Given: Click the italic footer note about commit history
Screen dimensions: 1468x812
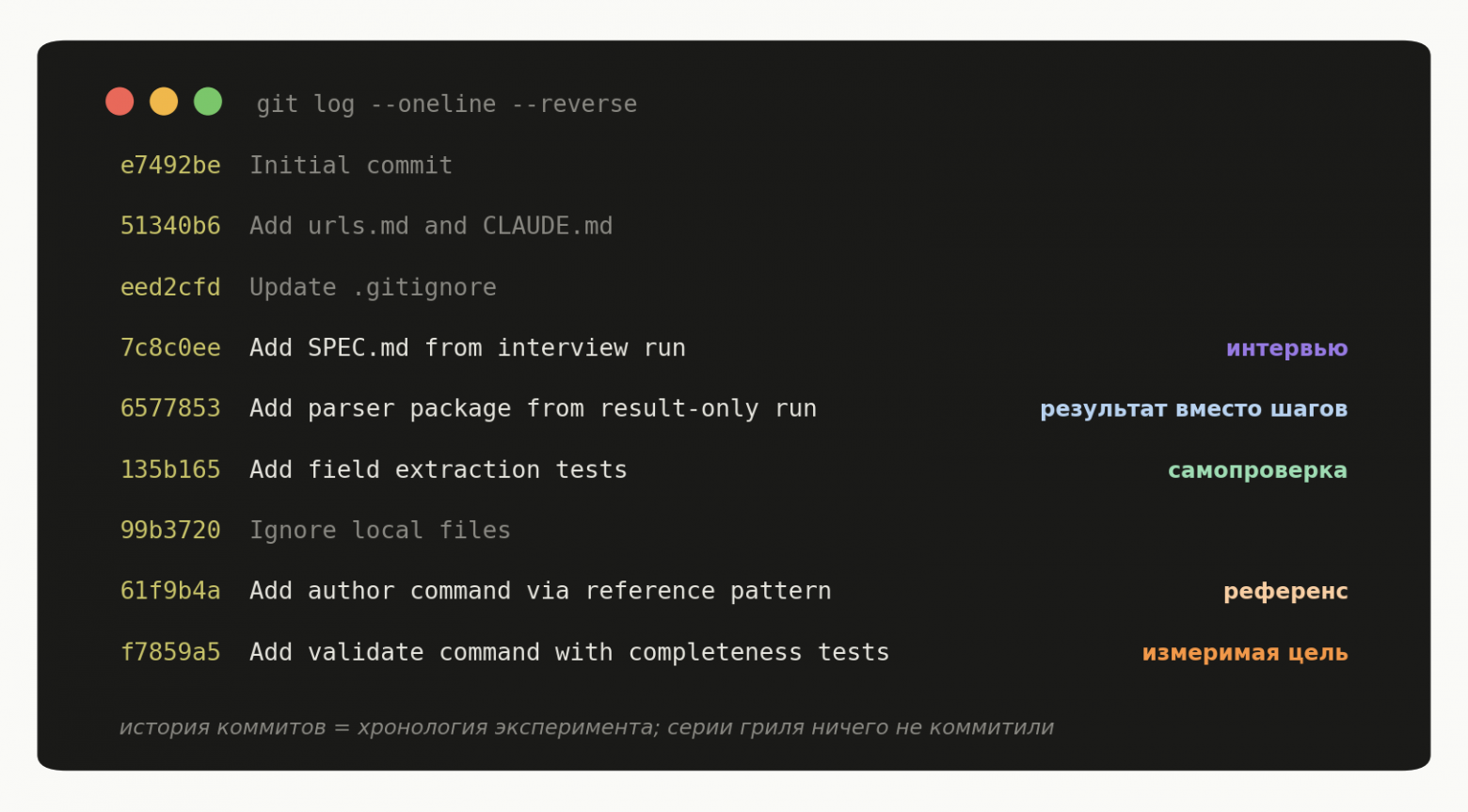Looking at the screenshot, I should point(586,727).
